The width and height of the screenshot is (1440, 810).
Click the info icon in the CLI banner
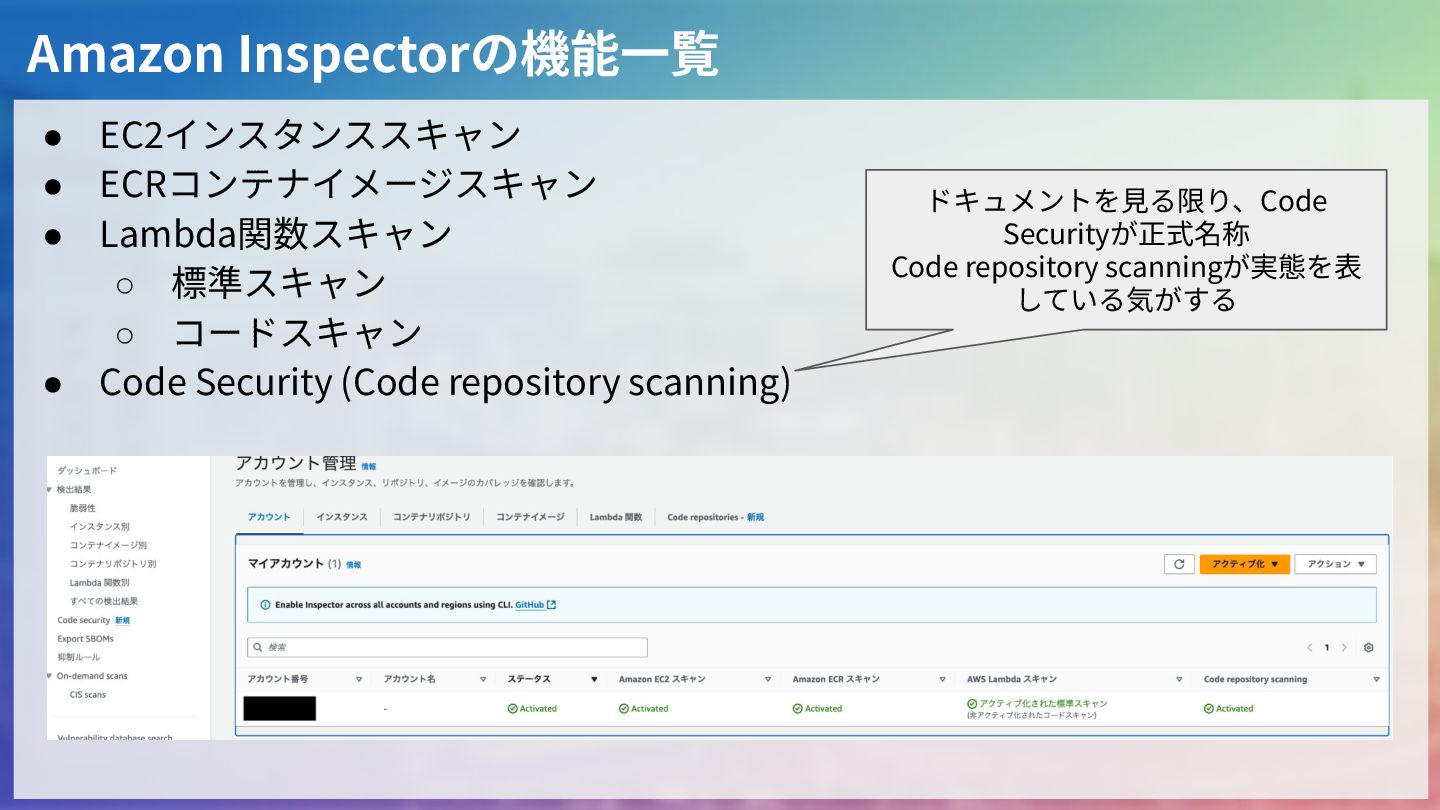[265, 605]
